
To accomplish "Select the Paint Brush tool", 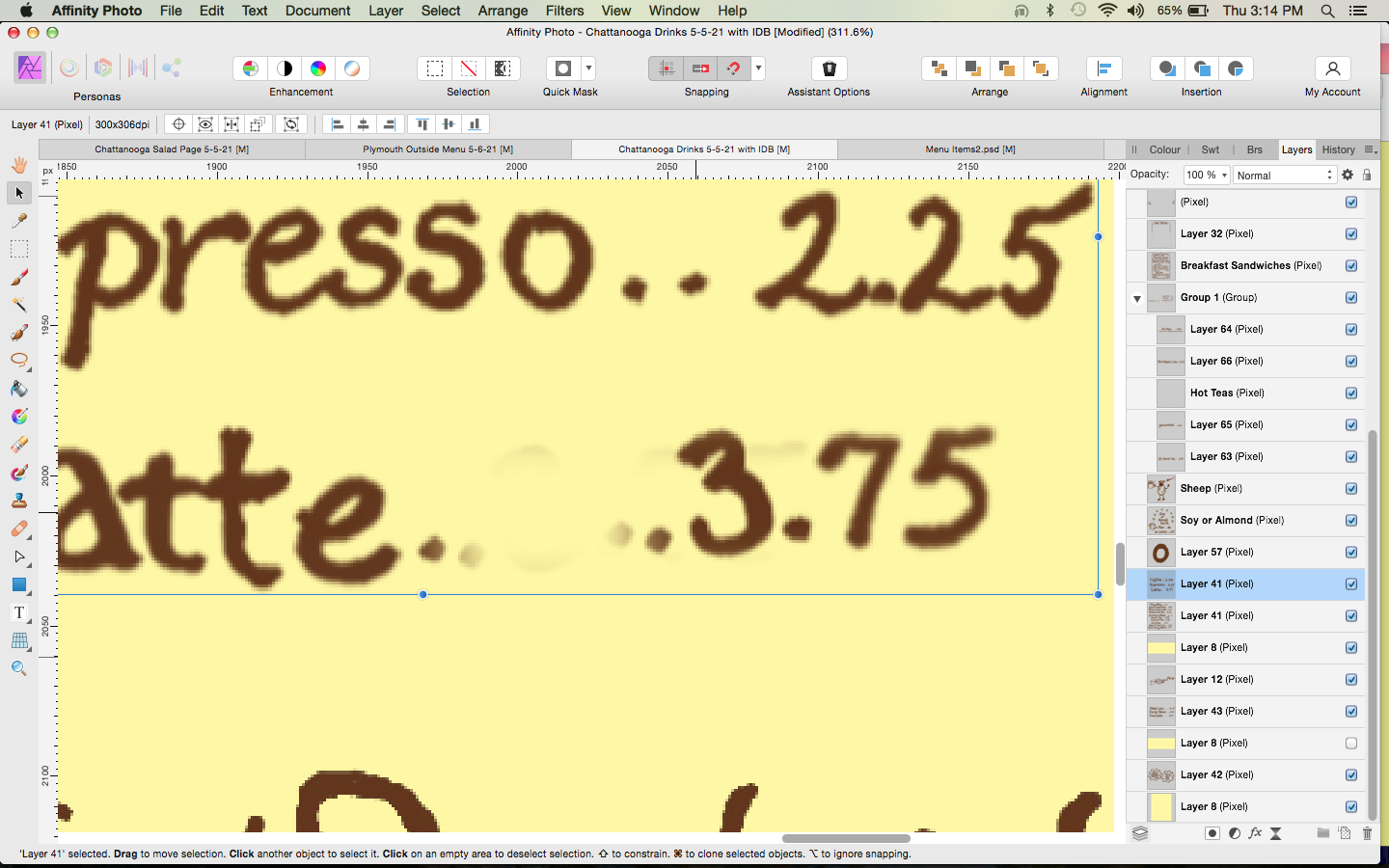I will pyautogui.click(x=18, y=277).
